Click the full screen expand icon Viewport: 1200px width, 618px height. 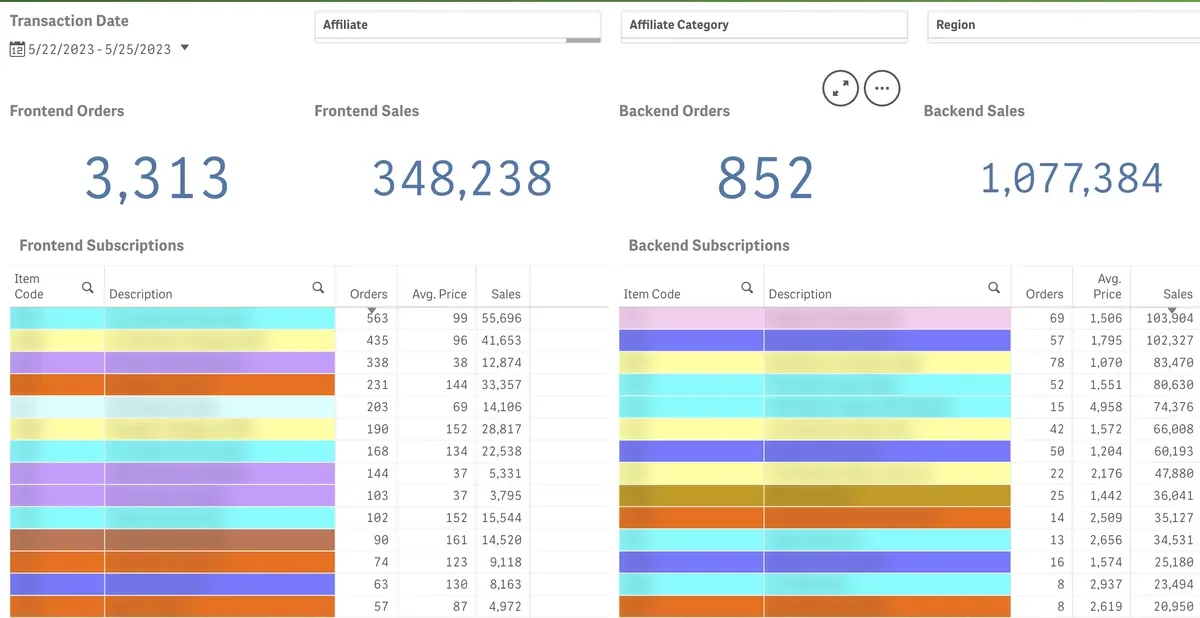[x=841, y=88]
